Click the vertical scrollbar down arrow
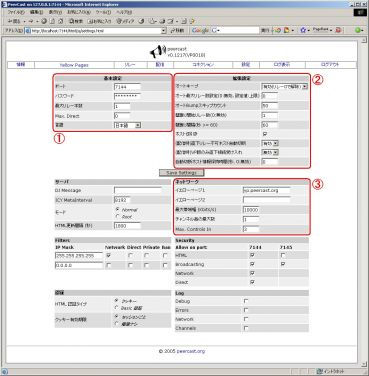The width and height of the screenshot is (369, 376). coord(364,364)
